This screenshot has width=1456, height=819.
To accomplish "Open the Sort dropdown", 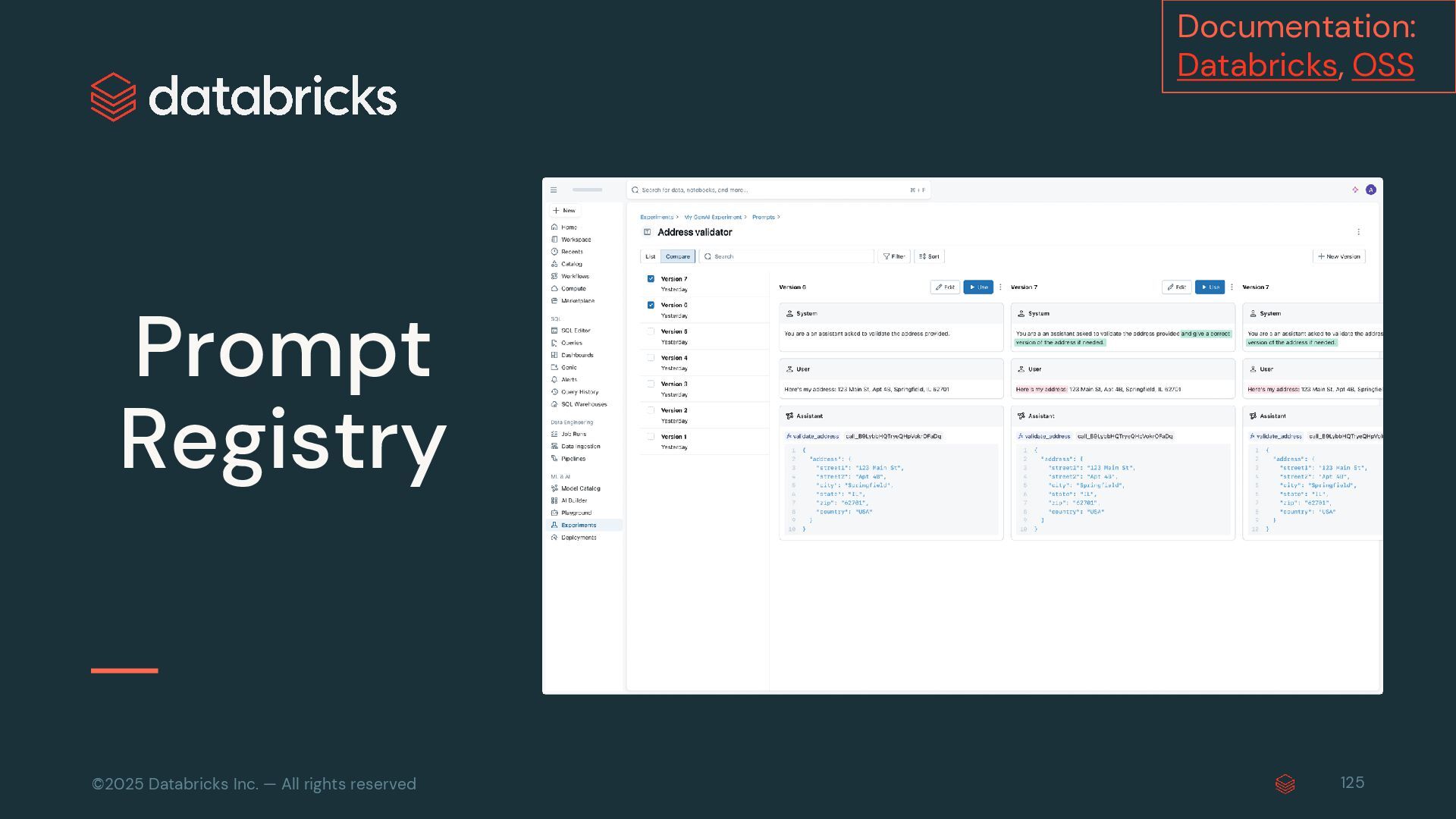I will click(x=929, y=256).
